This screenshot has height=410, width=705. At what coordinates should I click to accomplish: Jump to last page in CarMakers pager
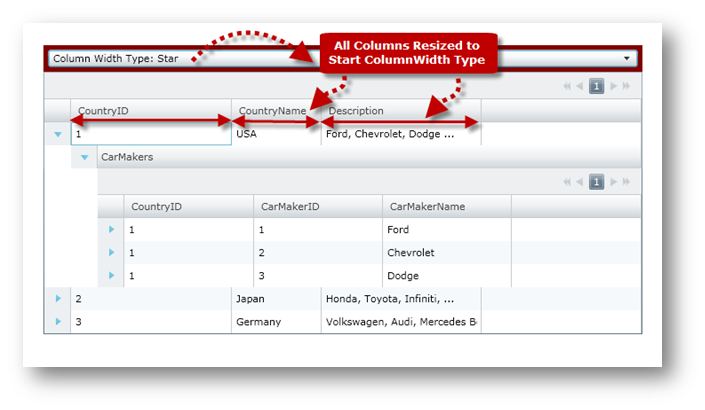627,182
